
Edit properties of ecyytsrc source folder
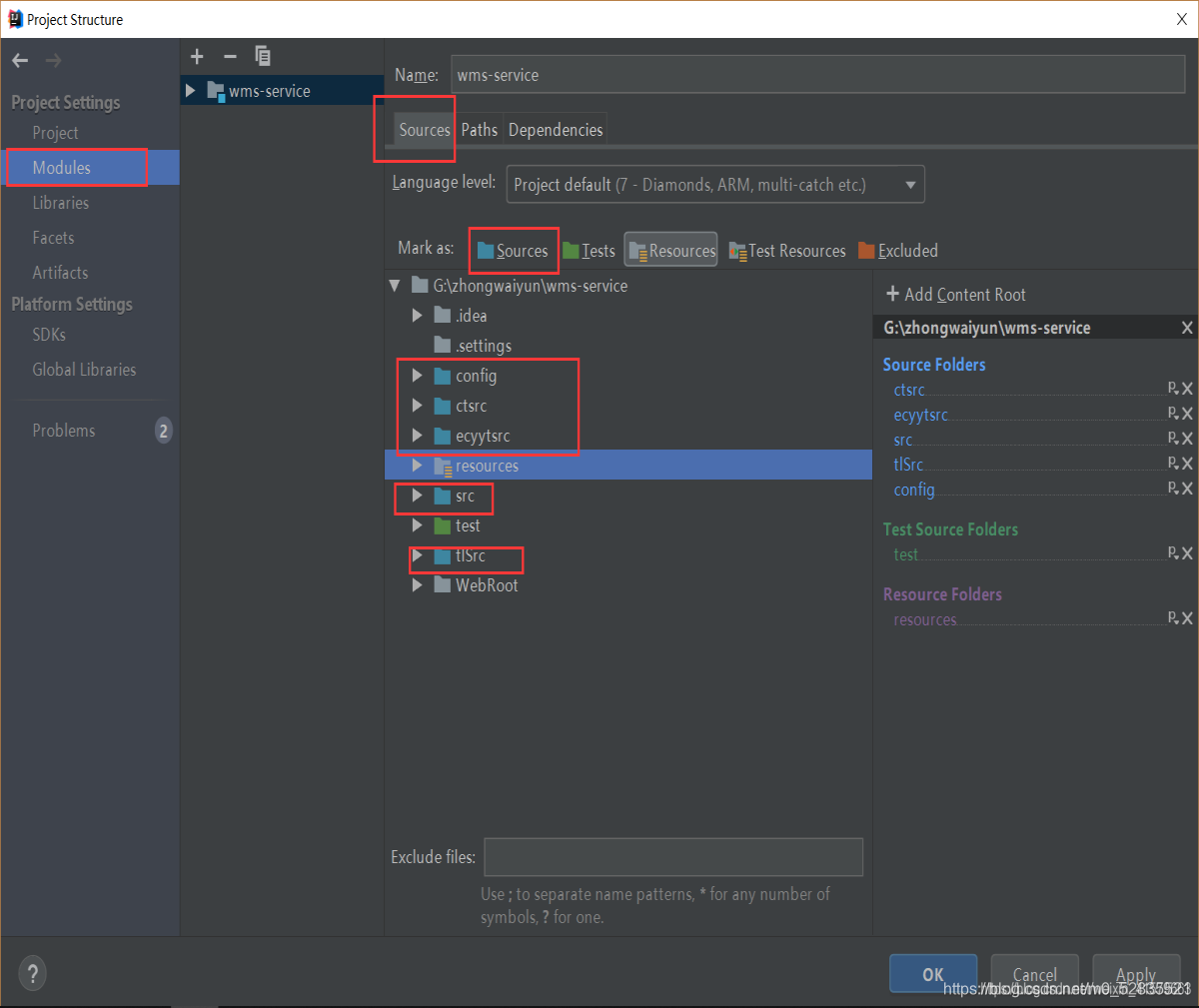pos(1173,414)
